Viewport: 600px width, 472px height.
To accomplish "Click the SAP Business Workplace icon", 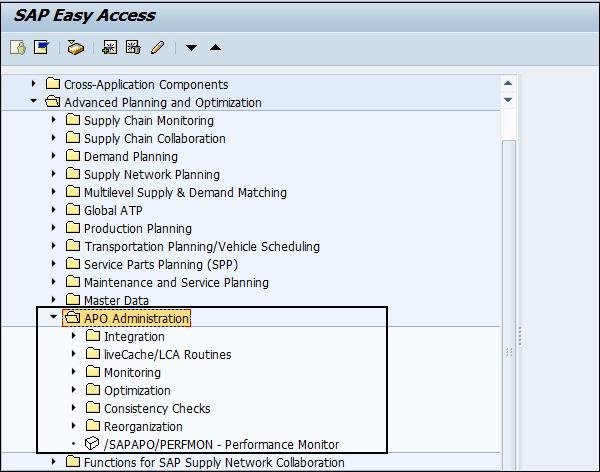I will (x=76, y=48).
